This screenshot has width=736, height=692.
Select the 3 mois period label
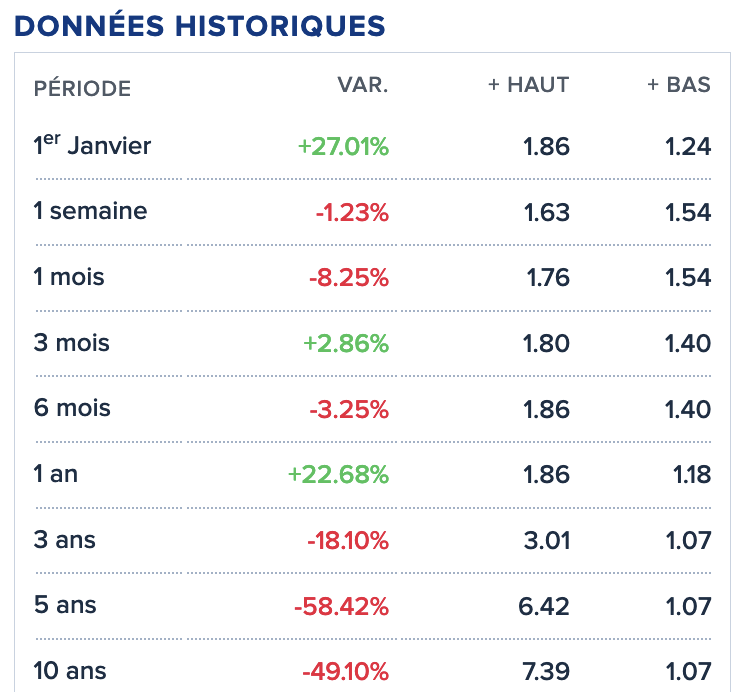71,342
